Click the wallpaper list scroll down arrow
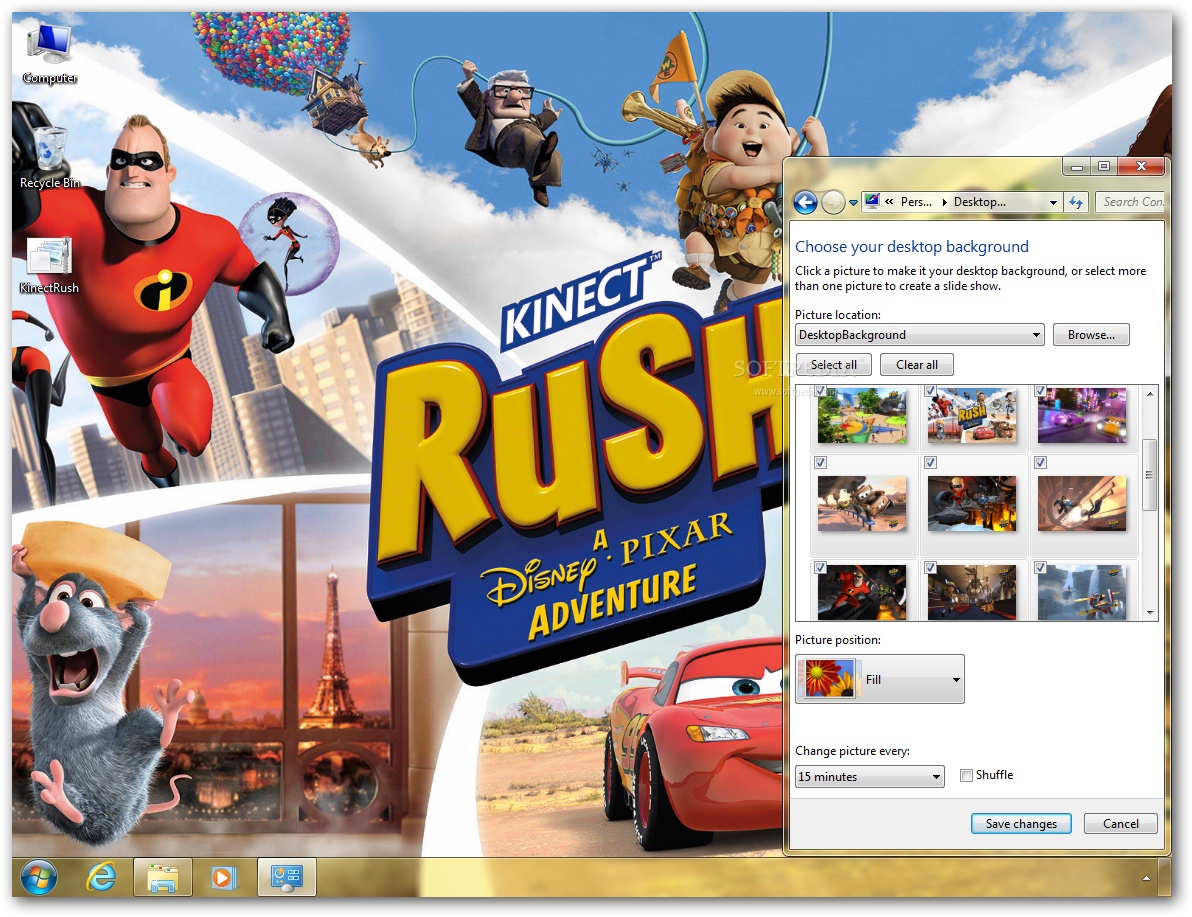The width and height of the screenshot is (1192, 917). (1149, 613)
